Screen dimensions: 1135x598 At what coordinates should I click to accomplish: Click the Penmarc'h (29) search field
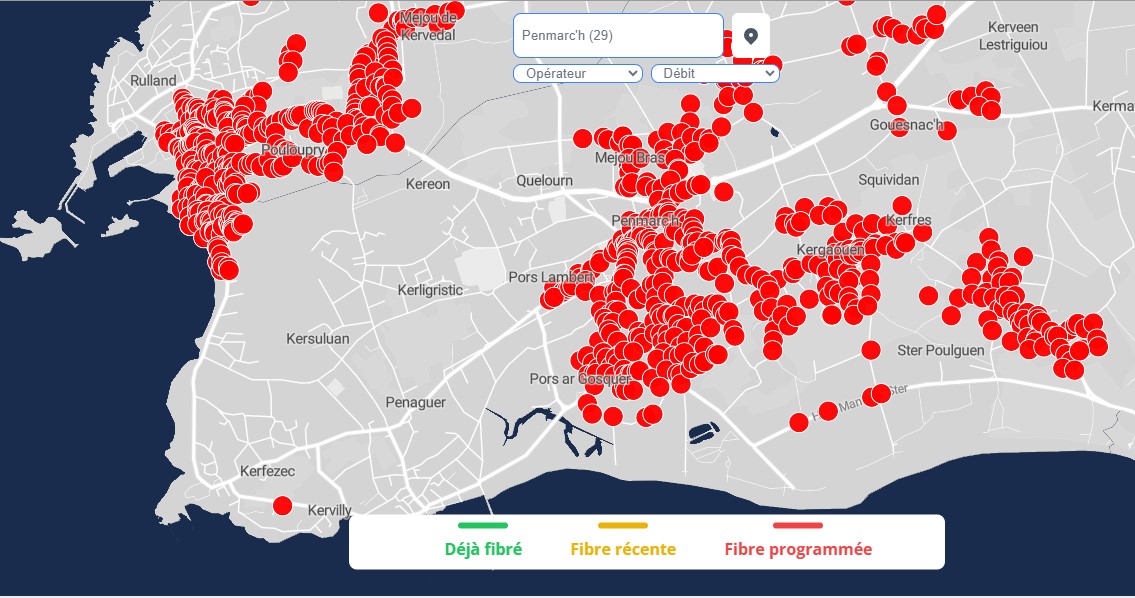[x=617, y=36]
